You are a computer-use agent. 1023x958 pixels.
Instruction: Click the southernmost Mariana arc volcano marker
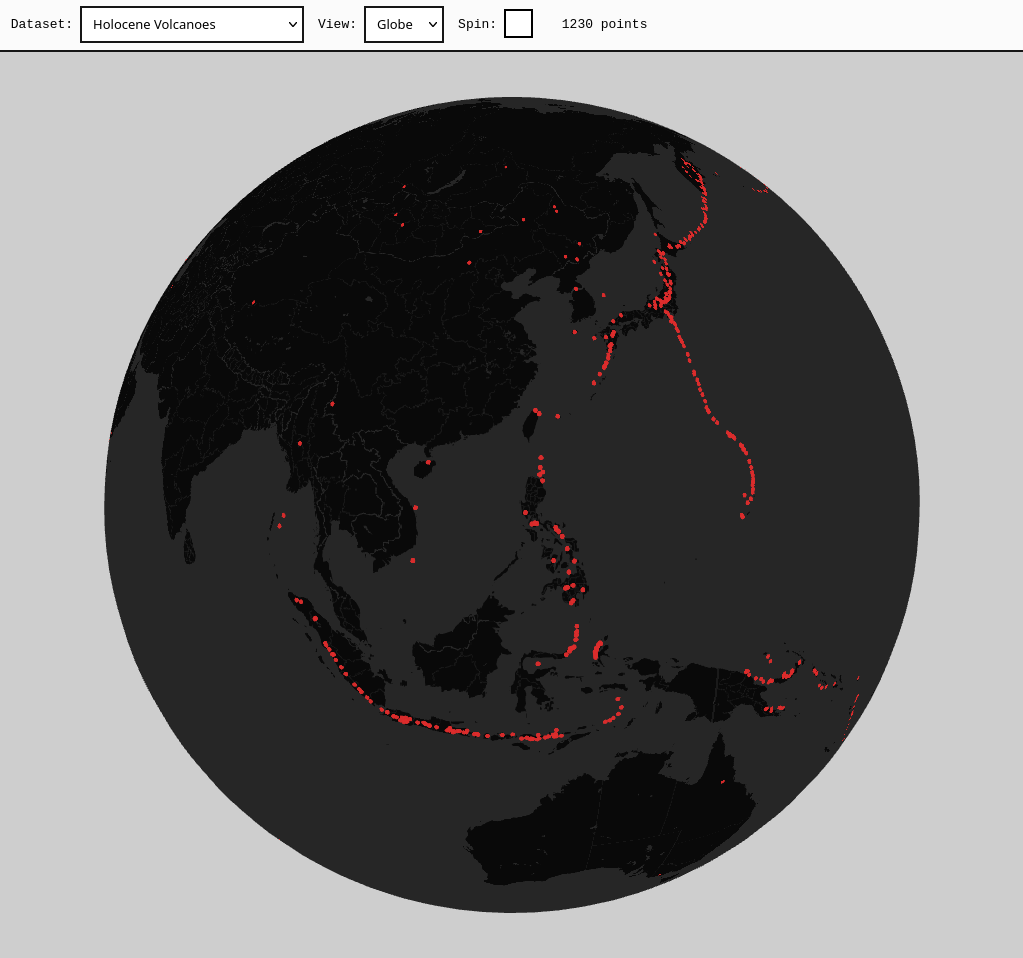pyautogui.click(x=742, y=516)
